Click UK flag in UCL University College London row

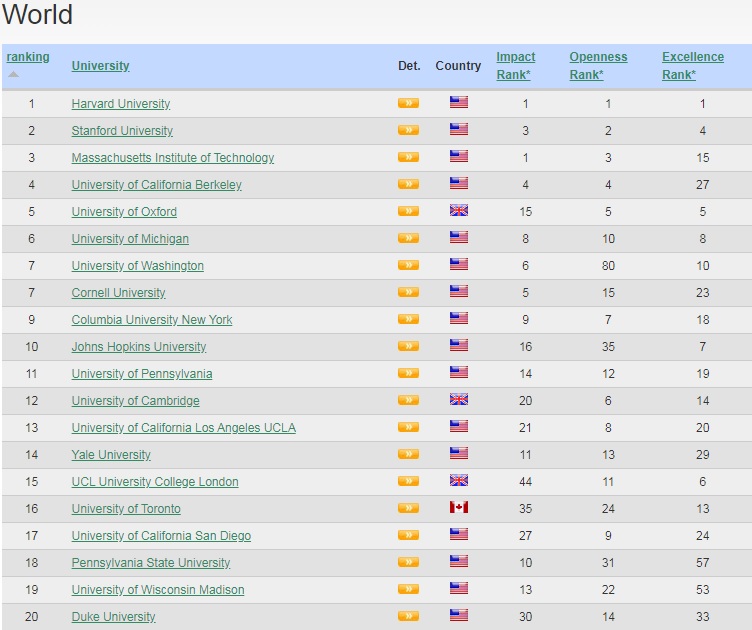coord(458,480)
